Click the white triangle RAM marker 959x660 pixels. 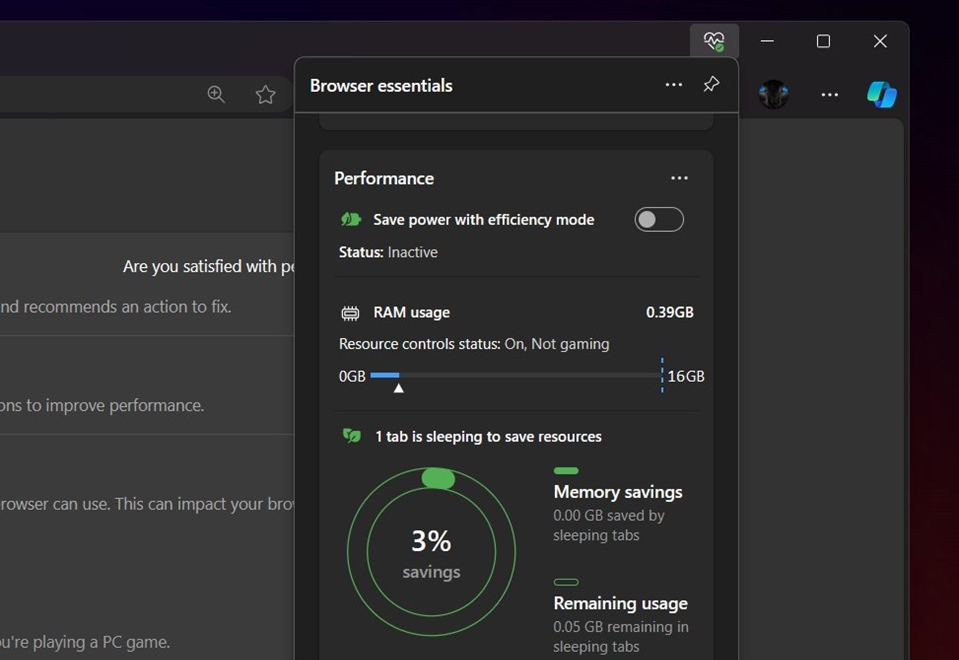(398, 388)
